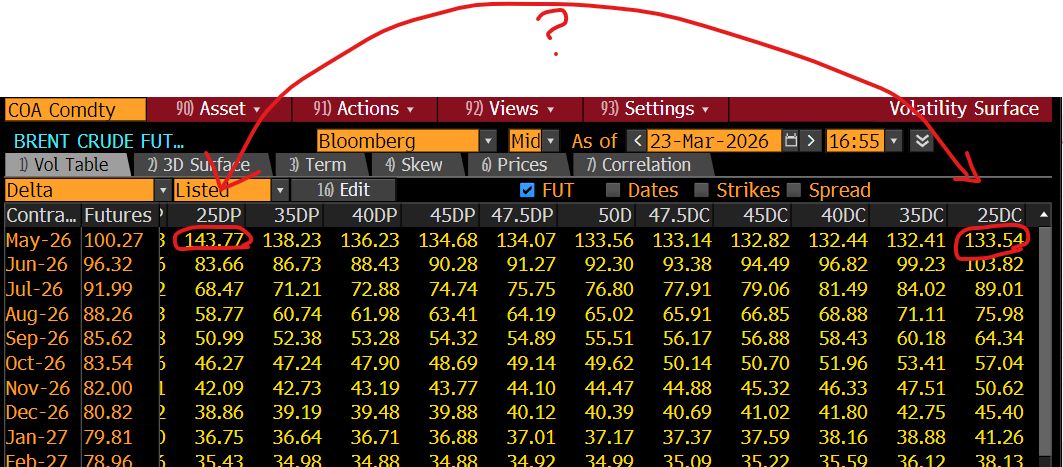The height and width of the screenshot is (467, 1063).
Task: Select the Nov-26 contract row label
Action: pos(37,388)
